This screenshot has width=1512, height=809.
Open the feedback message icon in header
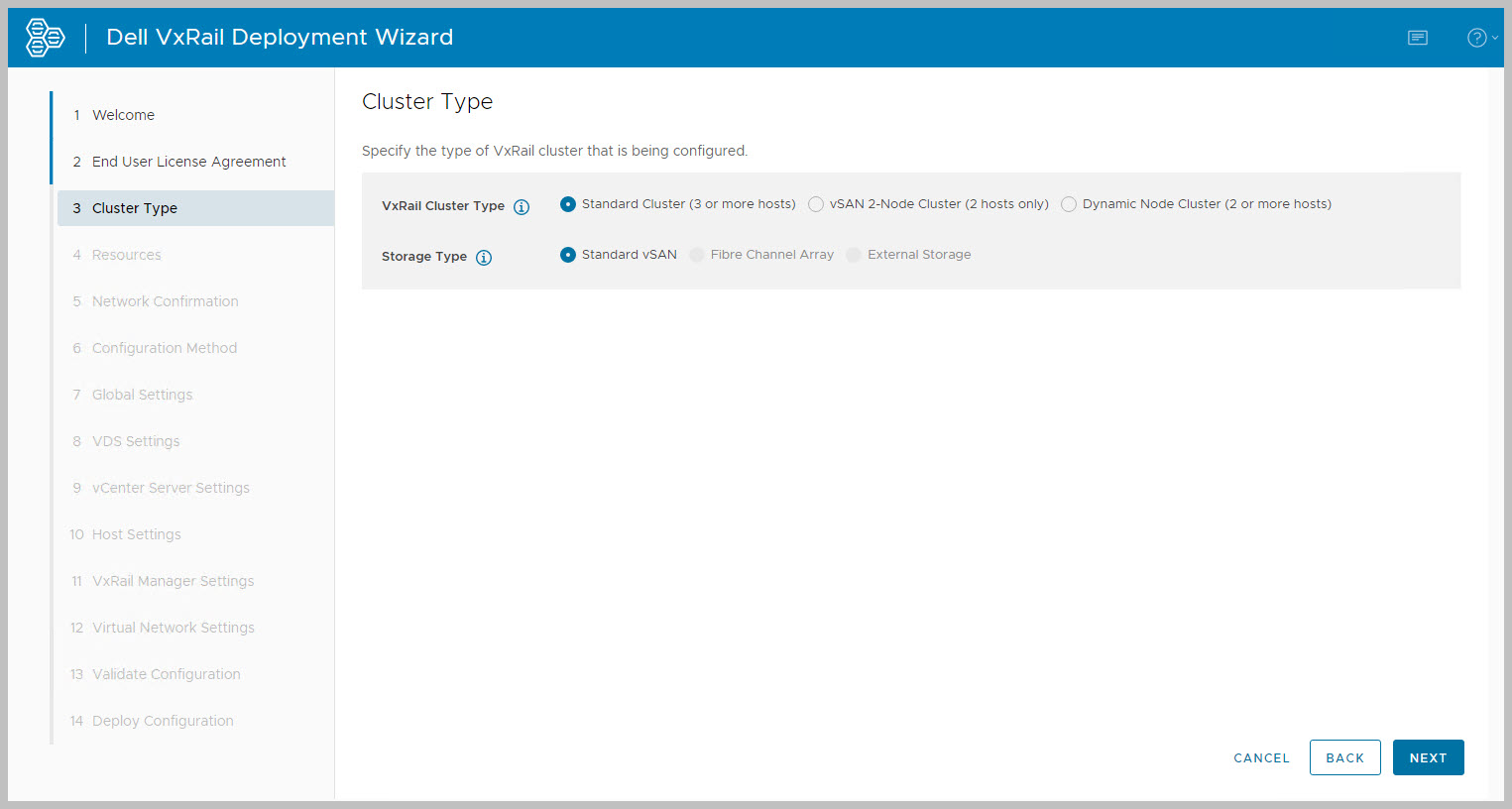pos(1418,38)
